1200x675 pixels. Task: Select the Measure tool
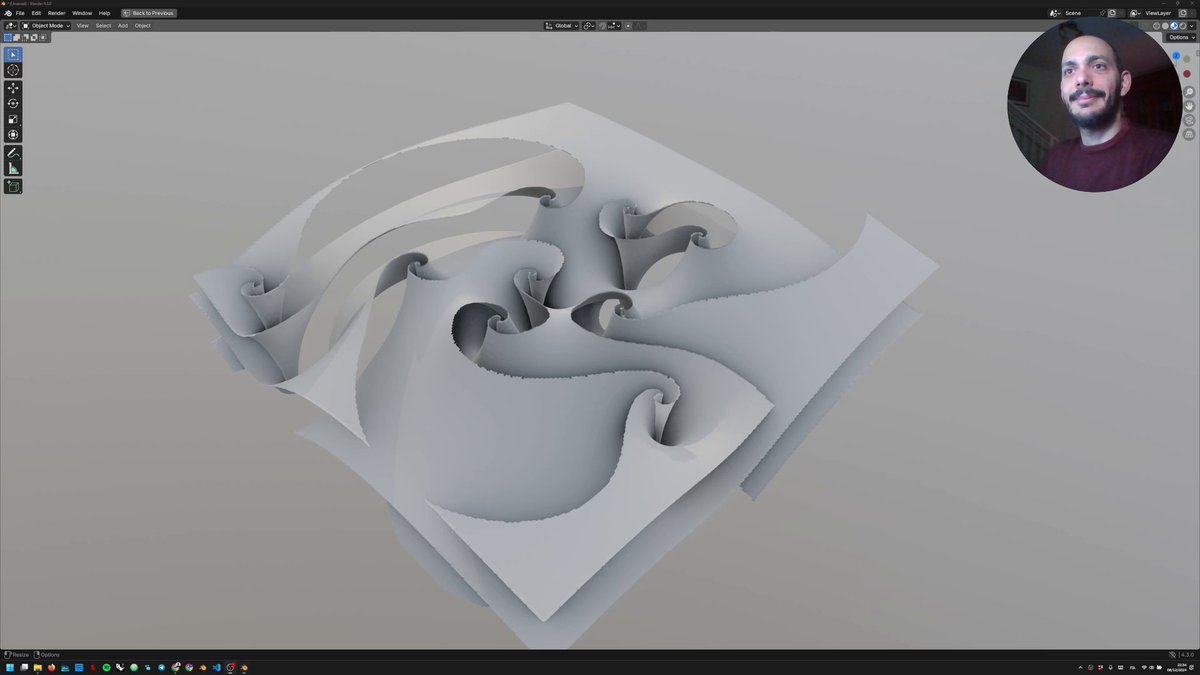pos(12,167)
